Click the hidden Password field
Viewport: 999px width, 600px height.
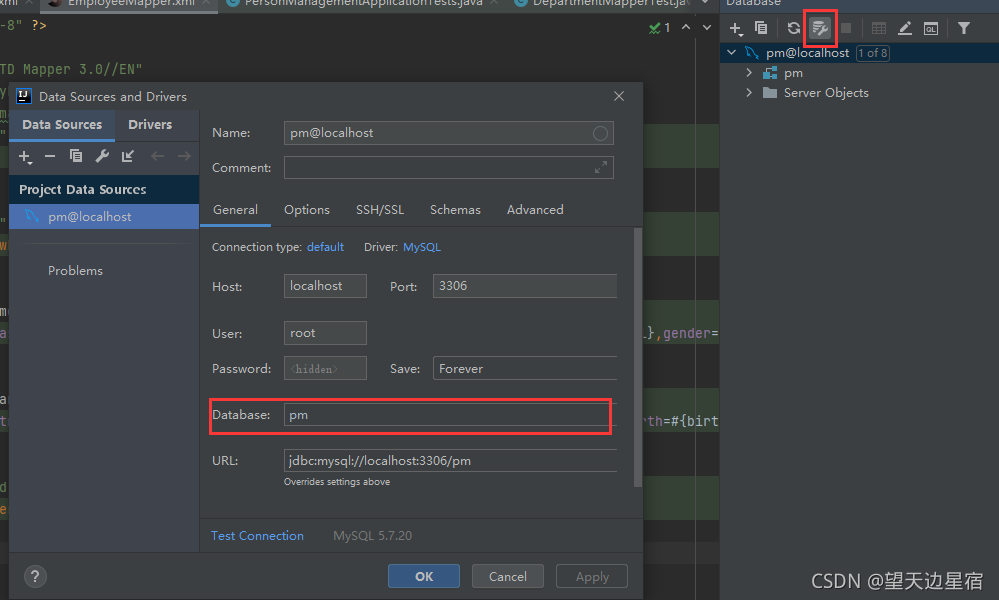point(325,368)
